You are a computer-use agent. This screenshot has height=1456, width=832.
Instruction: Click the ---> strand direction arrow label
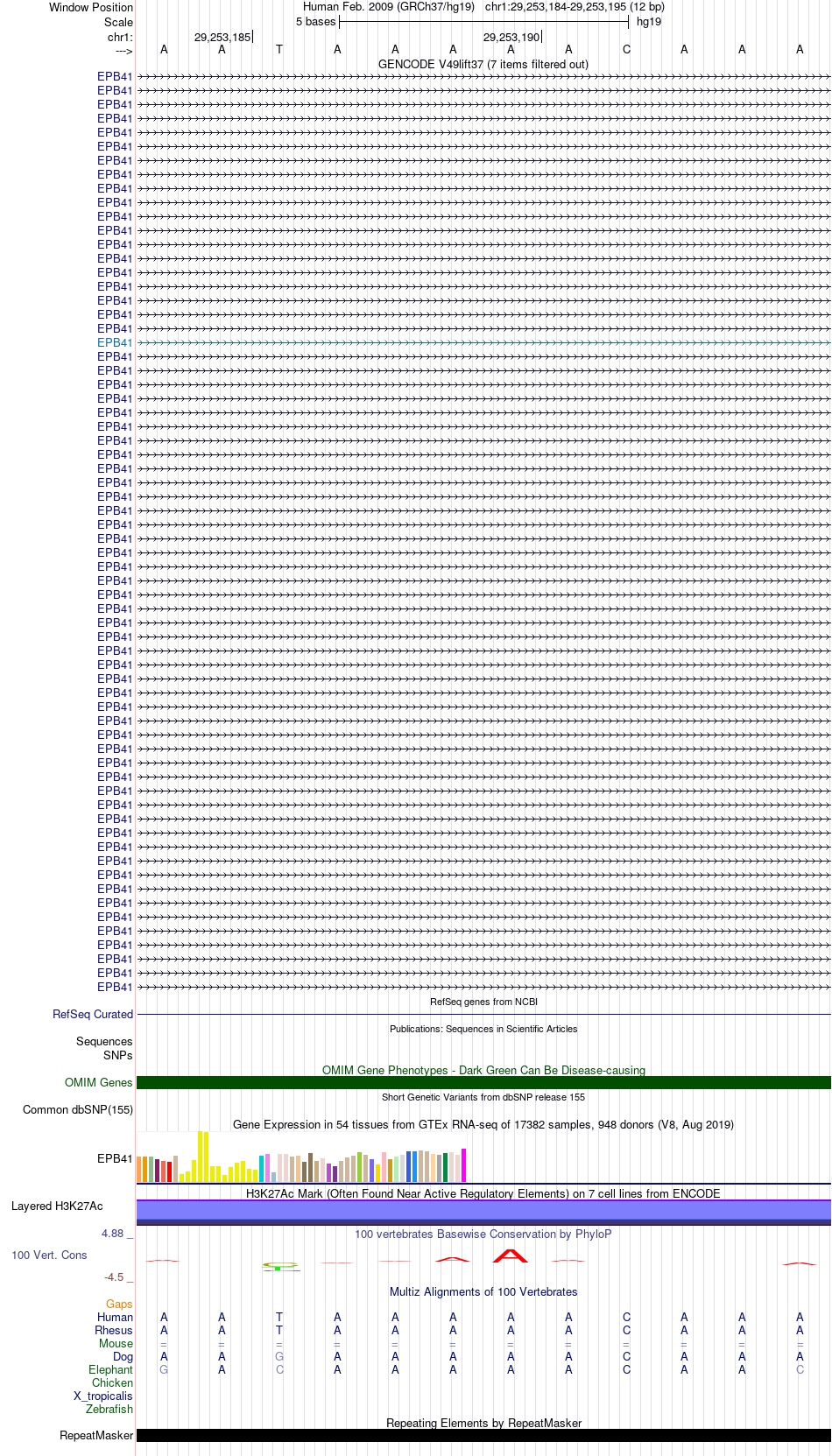point(123,51)
